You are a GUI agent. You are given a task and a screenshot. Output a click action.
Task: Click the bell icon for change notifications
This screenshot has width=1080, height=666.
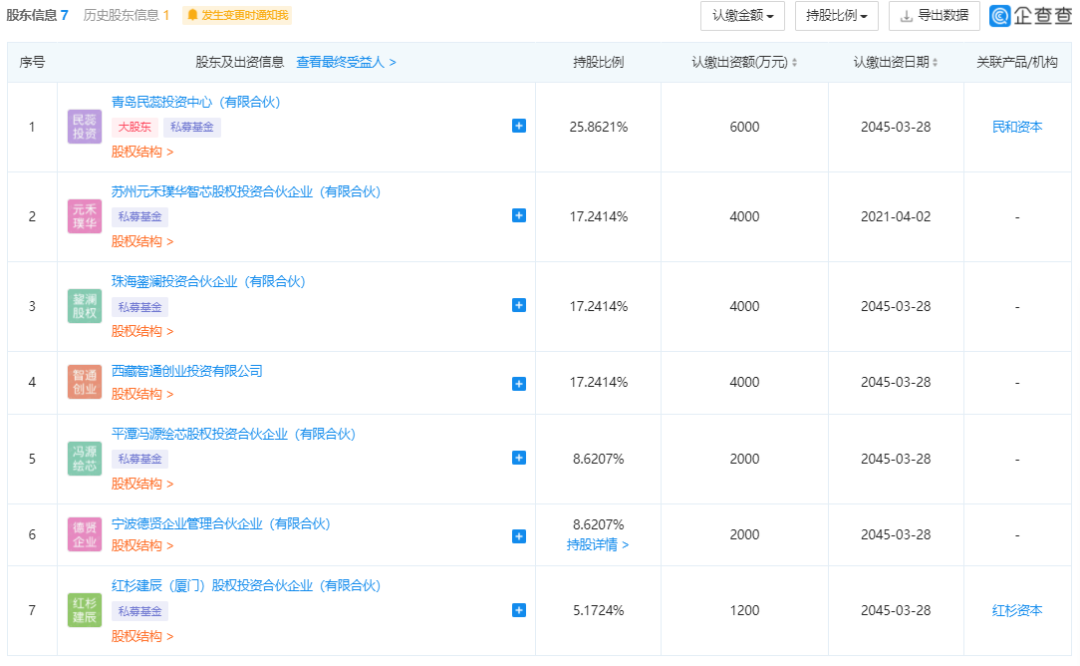(x=193, y=16)
